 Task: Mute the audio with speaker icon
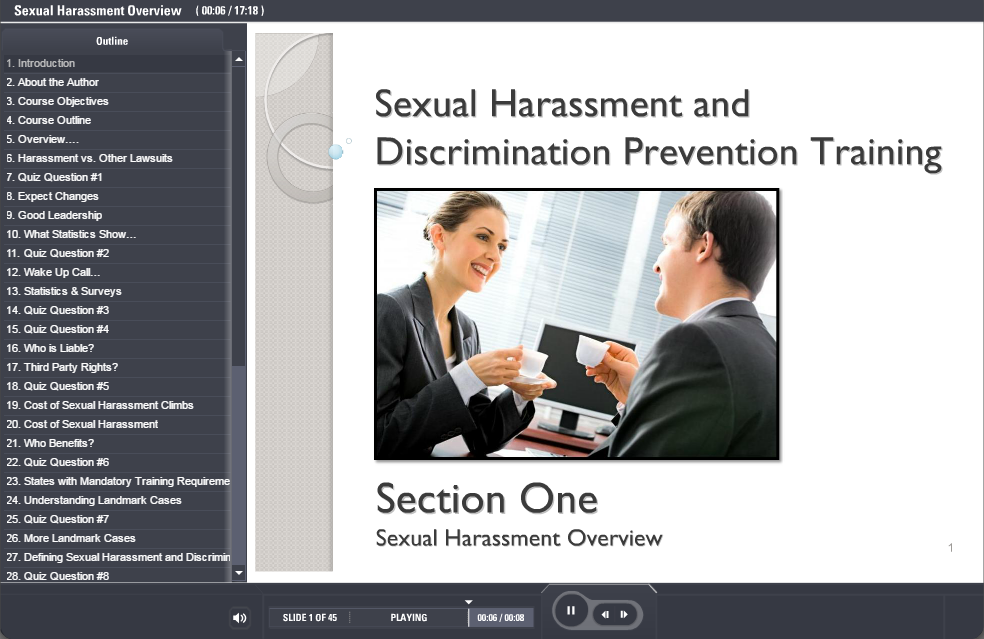tap(239, 618)
